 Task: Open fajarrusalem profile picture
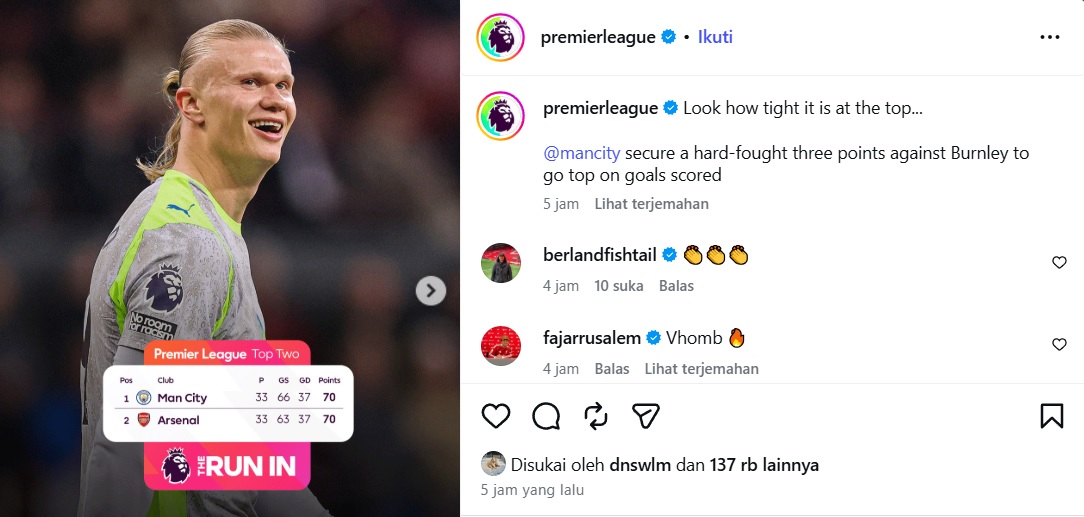(x=501, y=346)
